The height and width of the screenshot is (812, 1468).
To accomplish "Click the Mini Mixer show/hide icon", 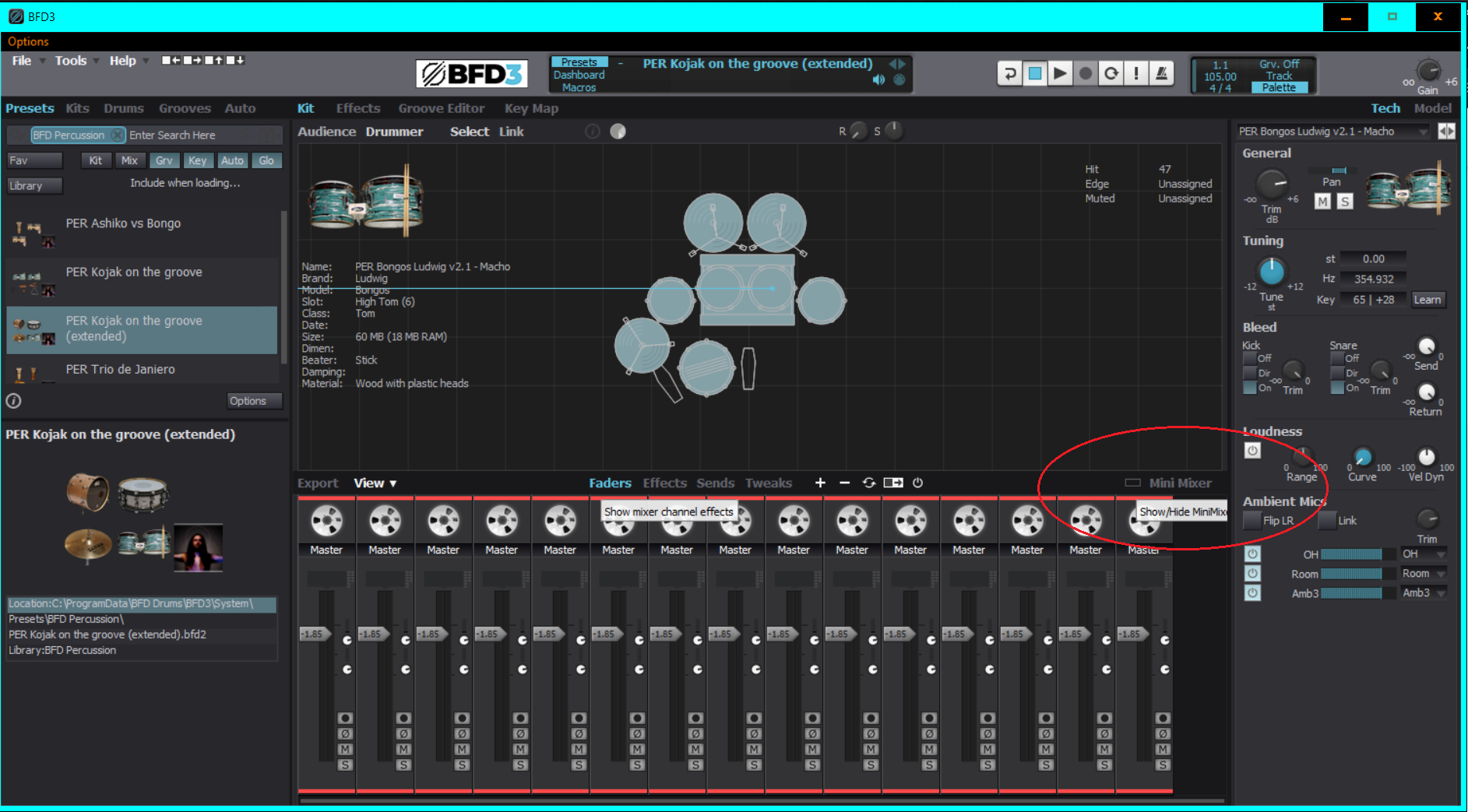I will pyautogui.click(x=1133, y=483).
